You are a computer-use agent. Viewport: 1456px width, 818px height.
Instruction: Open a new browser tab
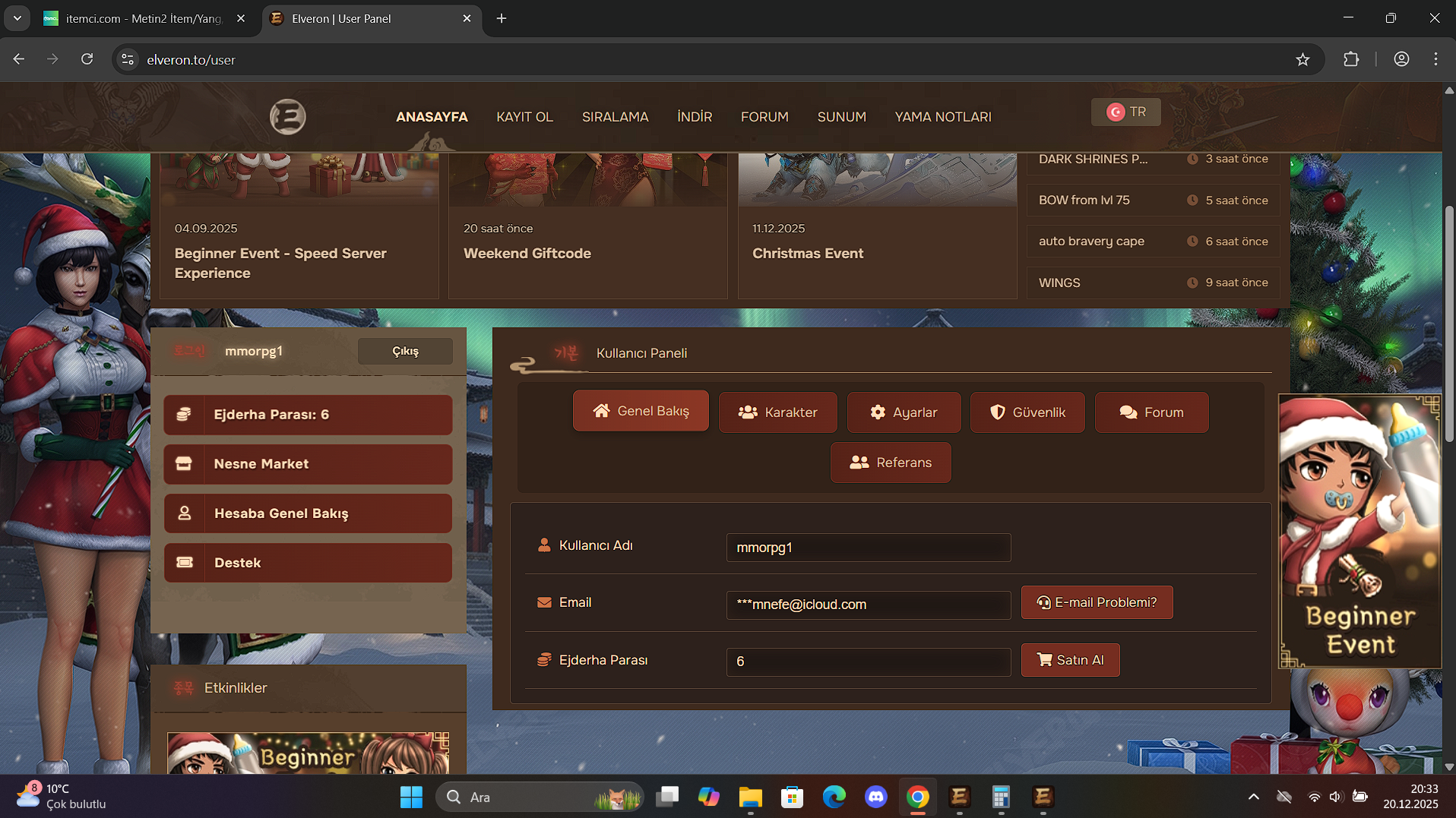point(502,19)
